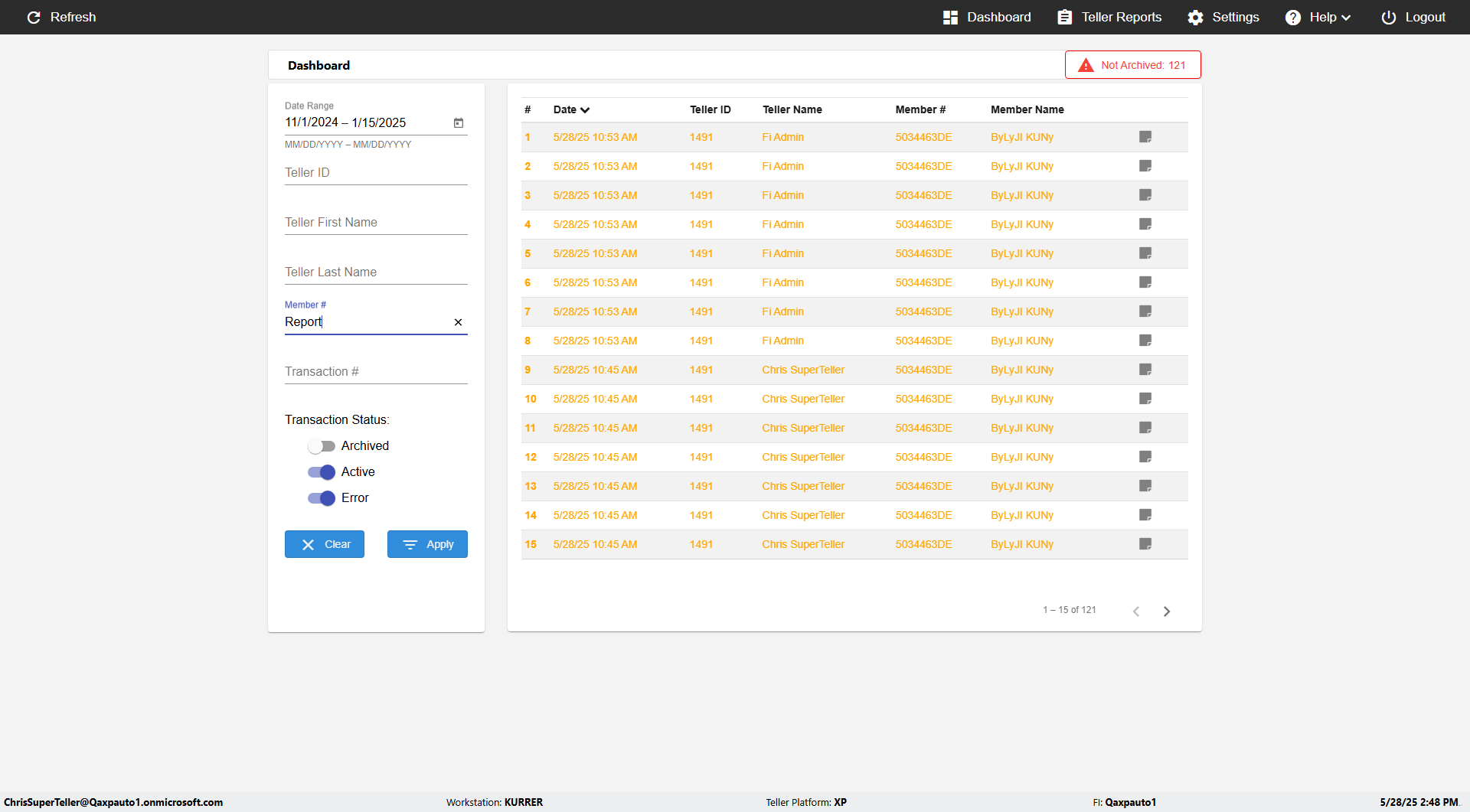Image resolution: width=1470 pixels, height=812 pixels.
Task: Click the Member Name column header
Action: point(1027,109)
